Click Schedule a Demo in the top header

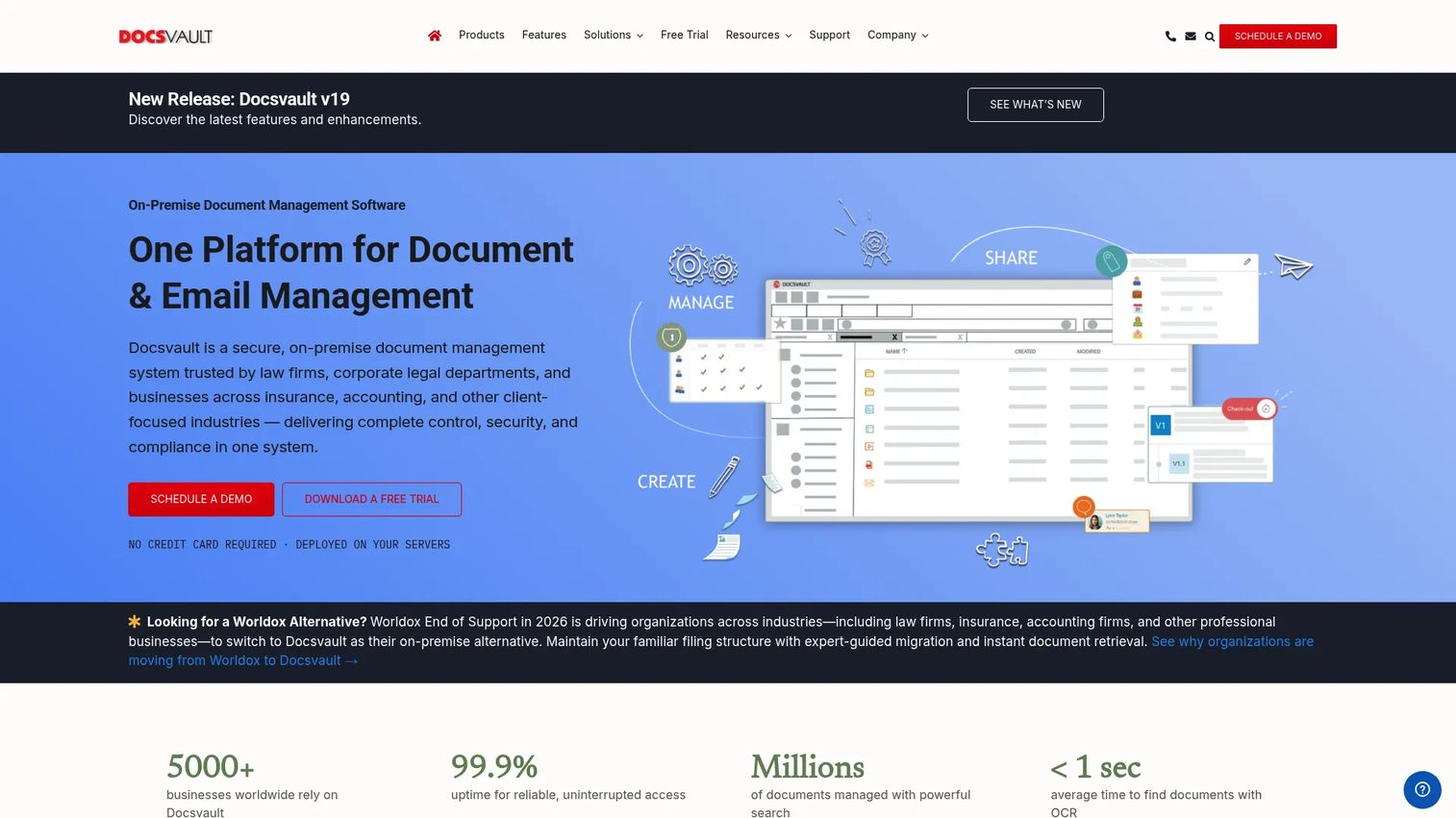pyautogui.click(x=1278, y=37)
